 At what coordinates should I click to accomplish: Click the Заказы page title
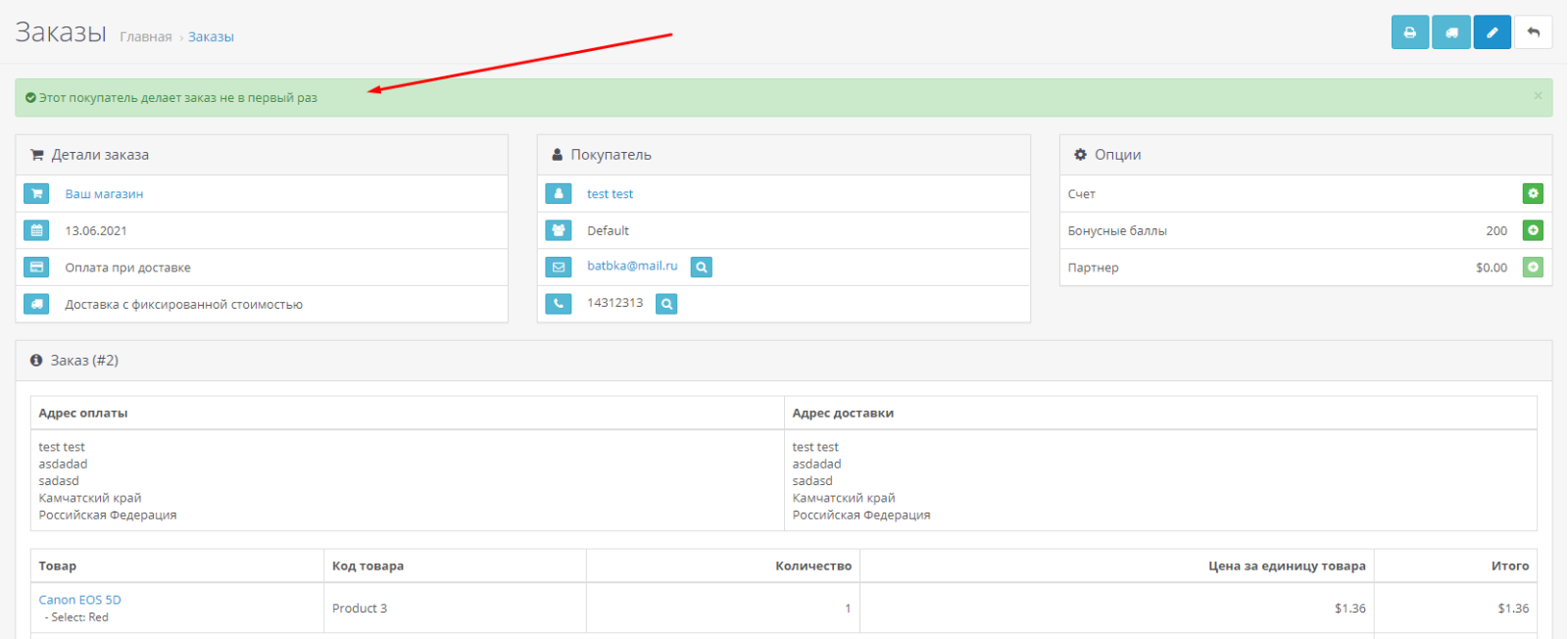point(61,32)
